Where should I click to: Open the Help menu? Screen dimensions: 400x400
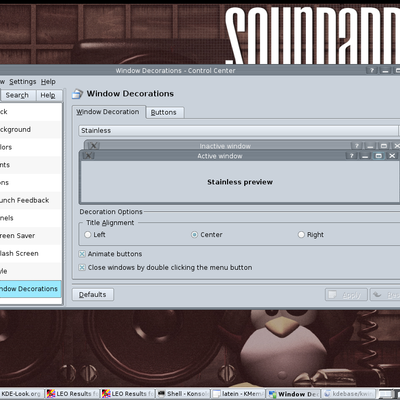point(48,82)
